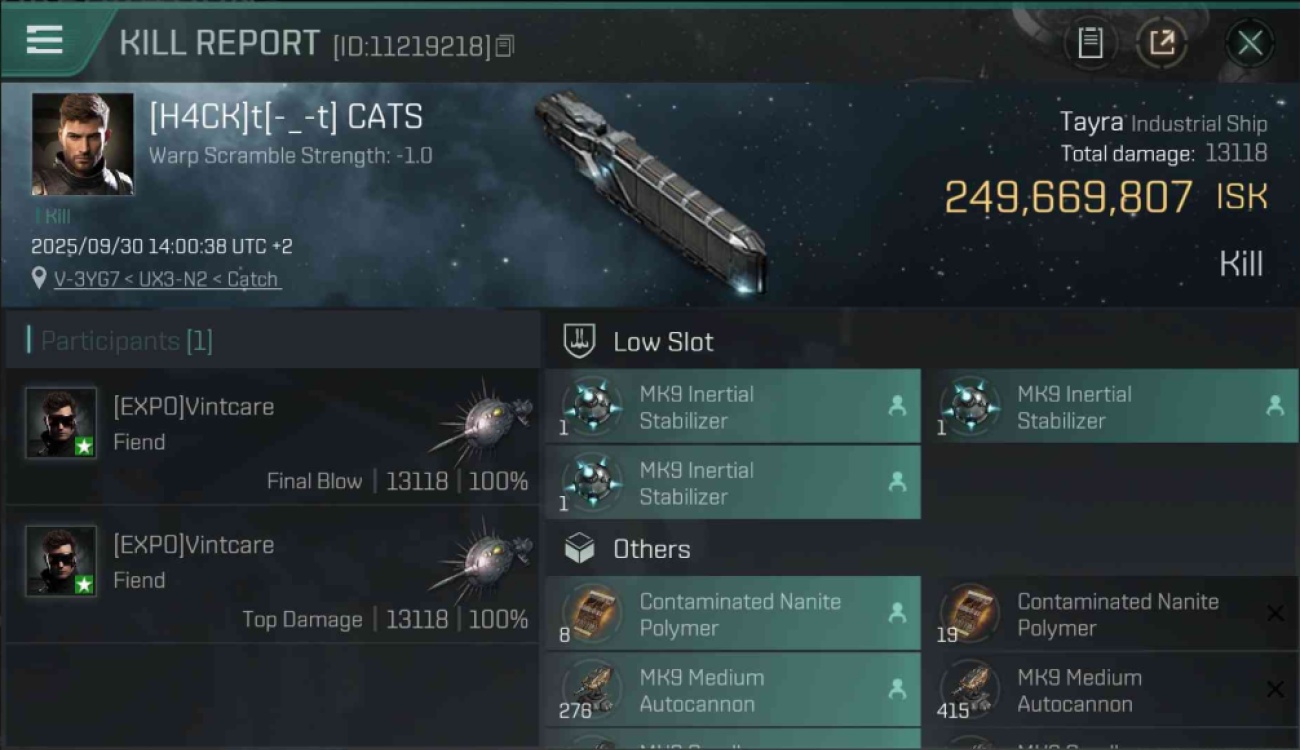Copy the kill report ID
Image resolution: width=1300 pixels, height=750 pixels.
(505, 45)
